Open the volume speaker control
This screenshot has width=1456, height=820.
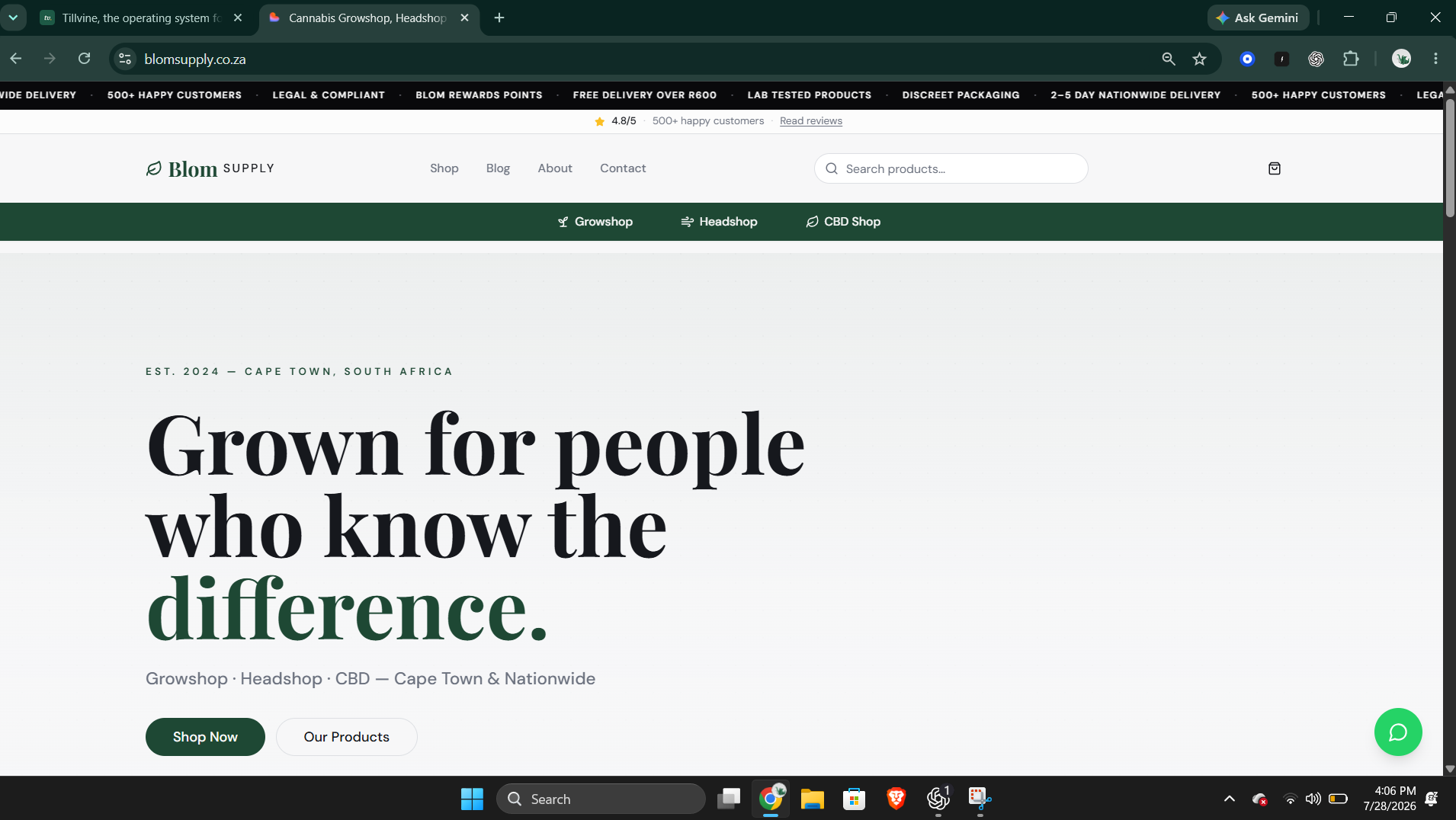(1313, 799)
